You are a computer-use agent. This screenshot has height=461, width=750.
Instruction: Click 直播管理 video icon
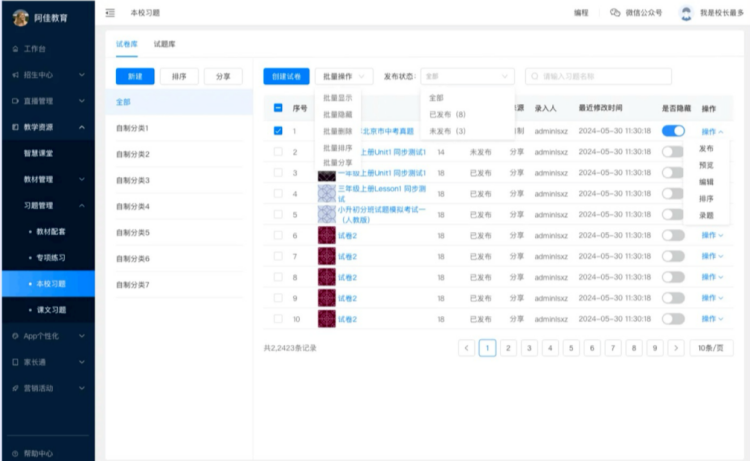click(x=15, y=101)
